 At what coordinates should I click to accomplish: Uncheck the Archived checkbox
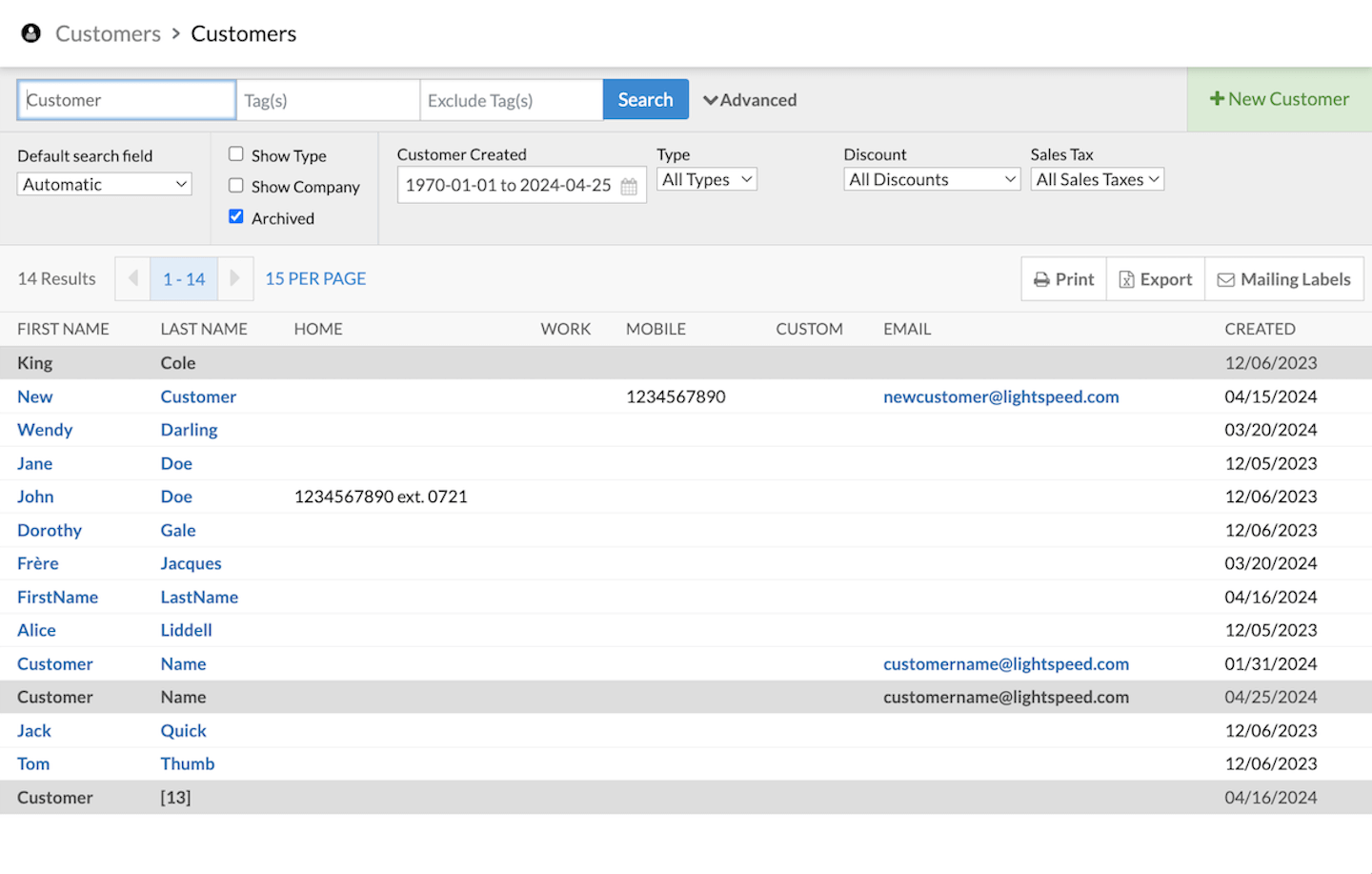236,217
